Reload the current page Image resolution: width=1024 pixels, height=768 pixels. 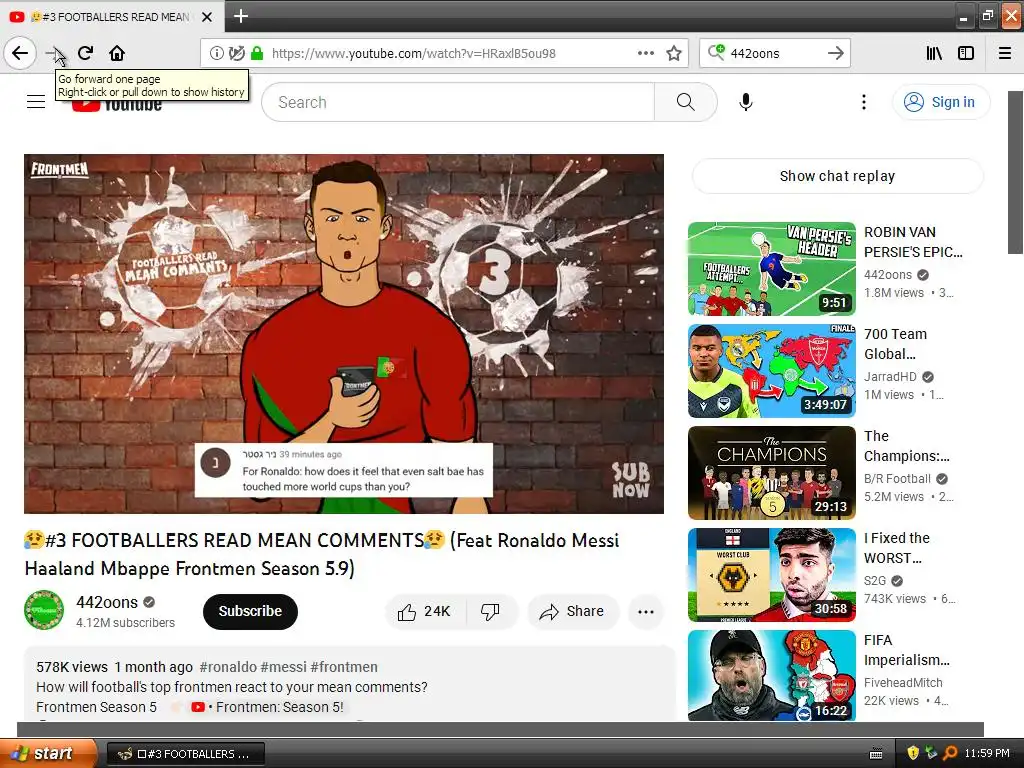[x=86, y=53]
